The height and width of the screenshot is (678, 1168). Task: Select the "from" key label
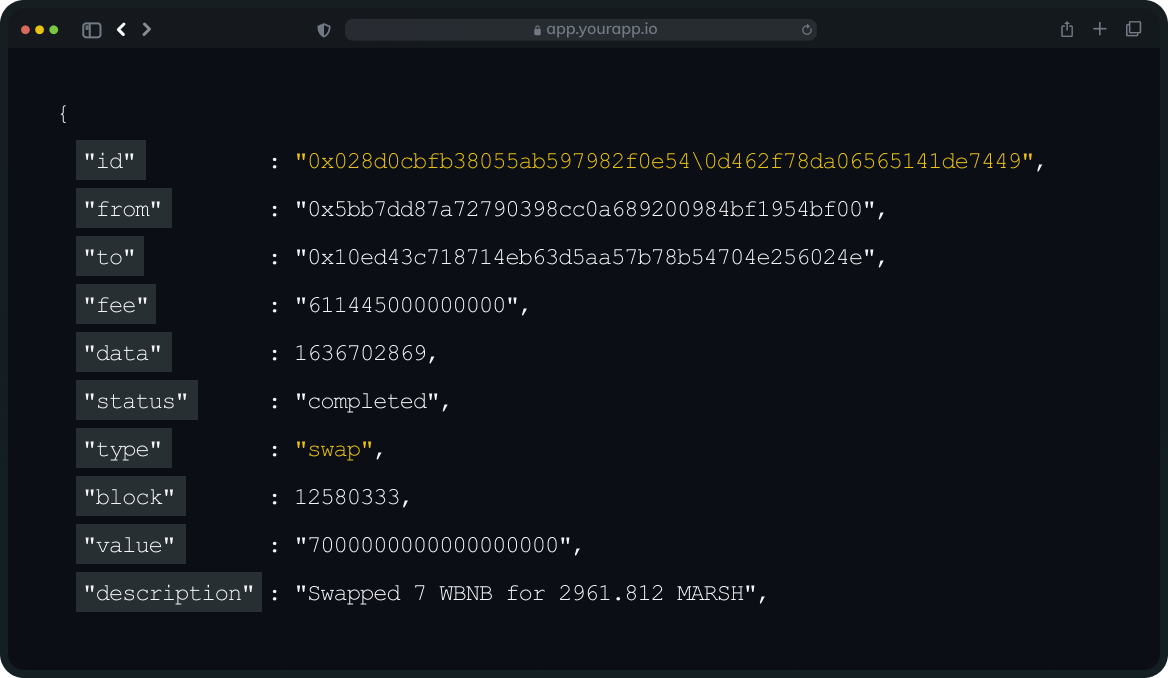point(123,209)
